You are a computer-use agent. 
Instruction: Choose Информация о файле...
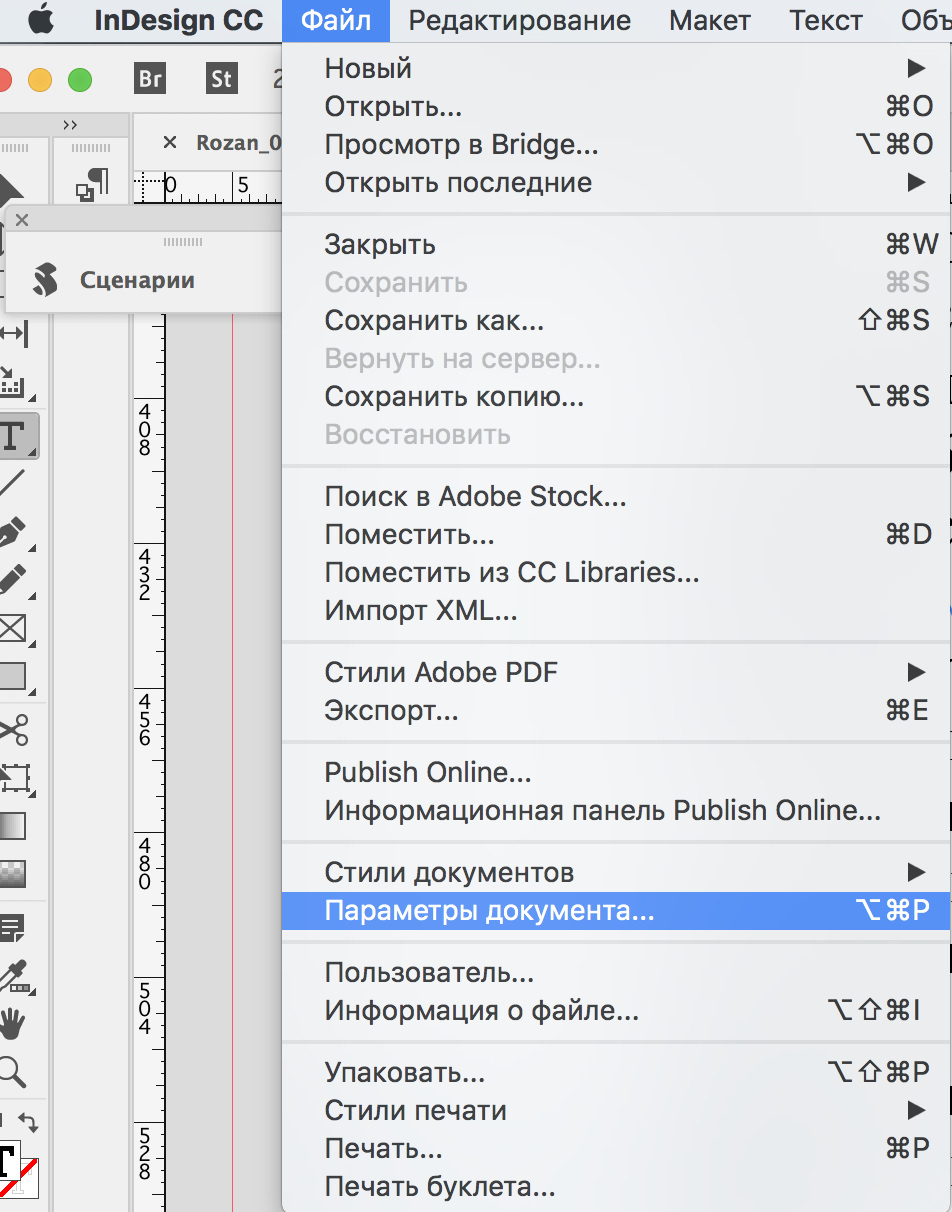tap(615, 1011)
